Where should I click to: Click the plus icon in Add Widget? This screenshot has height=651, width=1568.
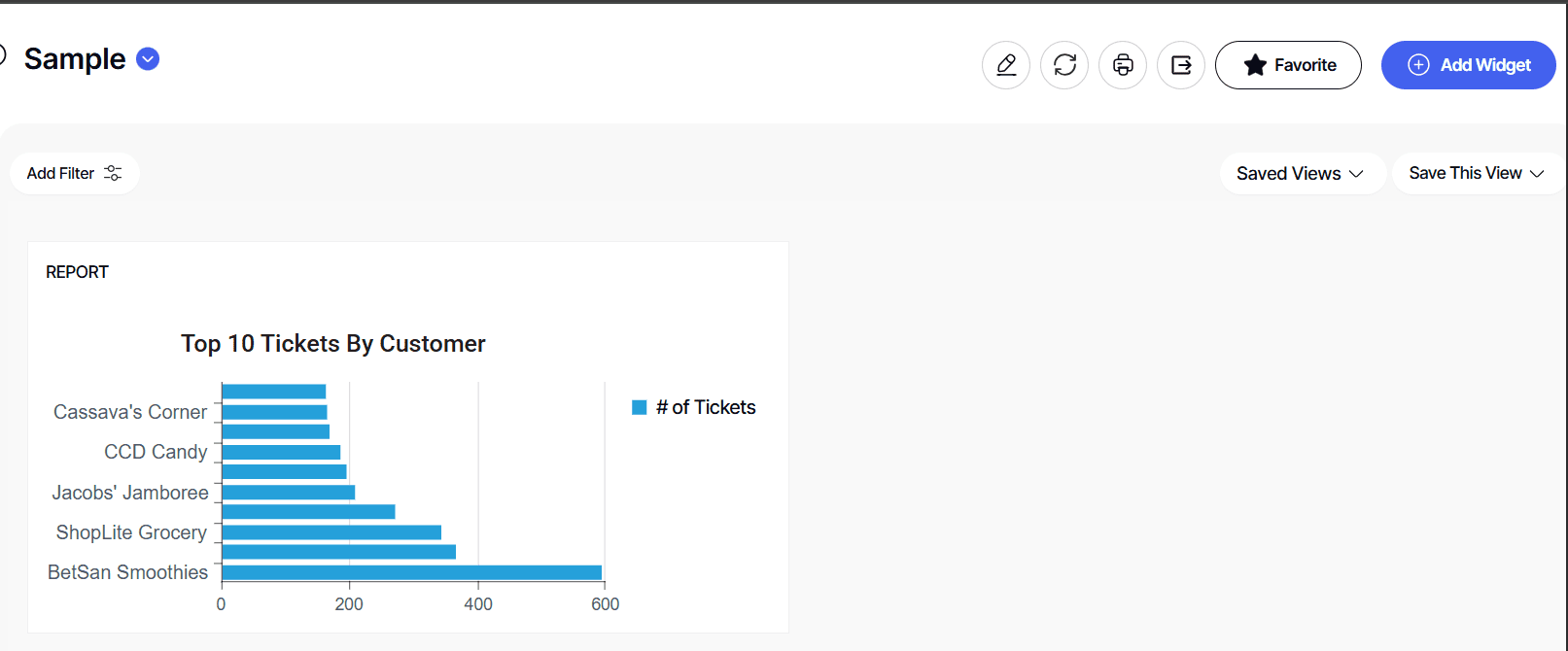(1418, 65)
